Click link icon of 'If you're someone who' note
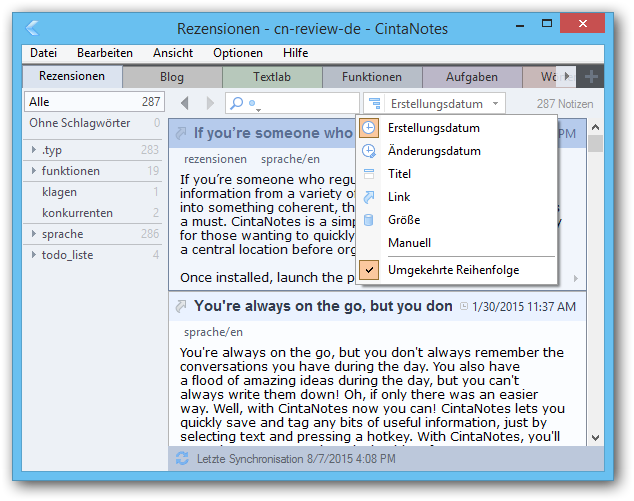This screenshot has width=634, height=501. point(181,133)
